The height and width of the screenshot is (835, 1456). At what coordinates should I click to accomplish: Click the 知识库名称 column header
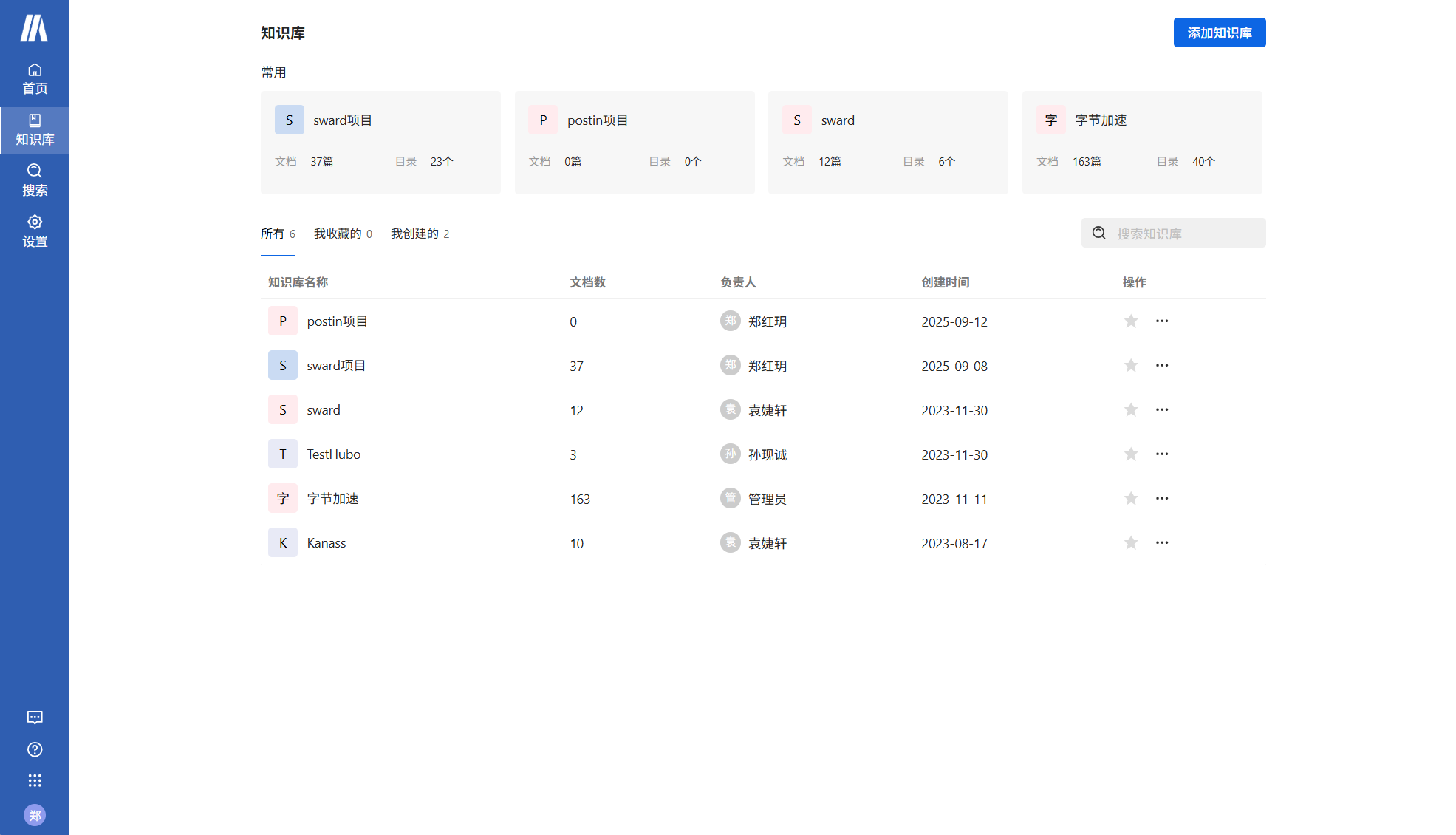pos(298,282)
